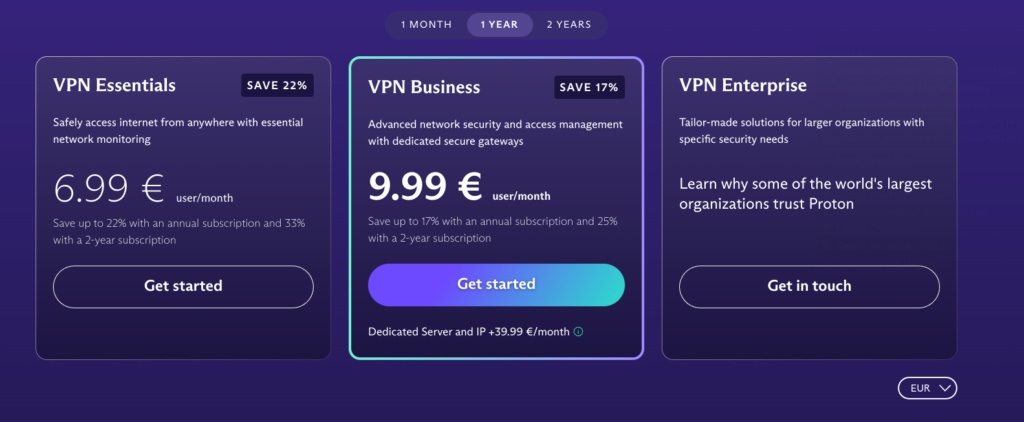Select the 1 MONTH billing period
Screen dimensions: 1024x422
coord(426,25)
